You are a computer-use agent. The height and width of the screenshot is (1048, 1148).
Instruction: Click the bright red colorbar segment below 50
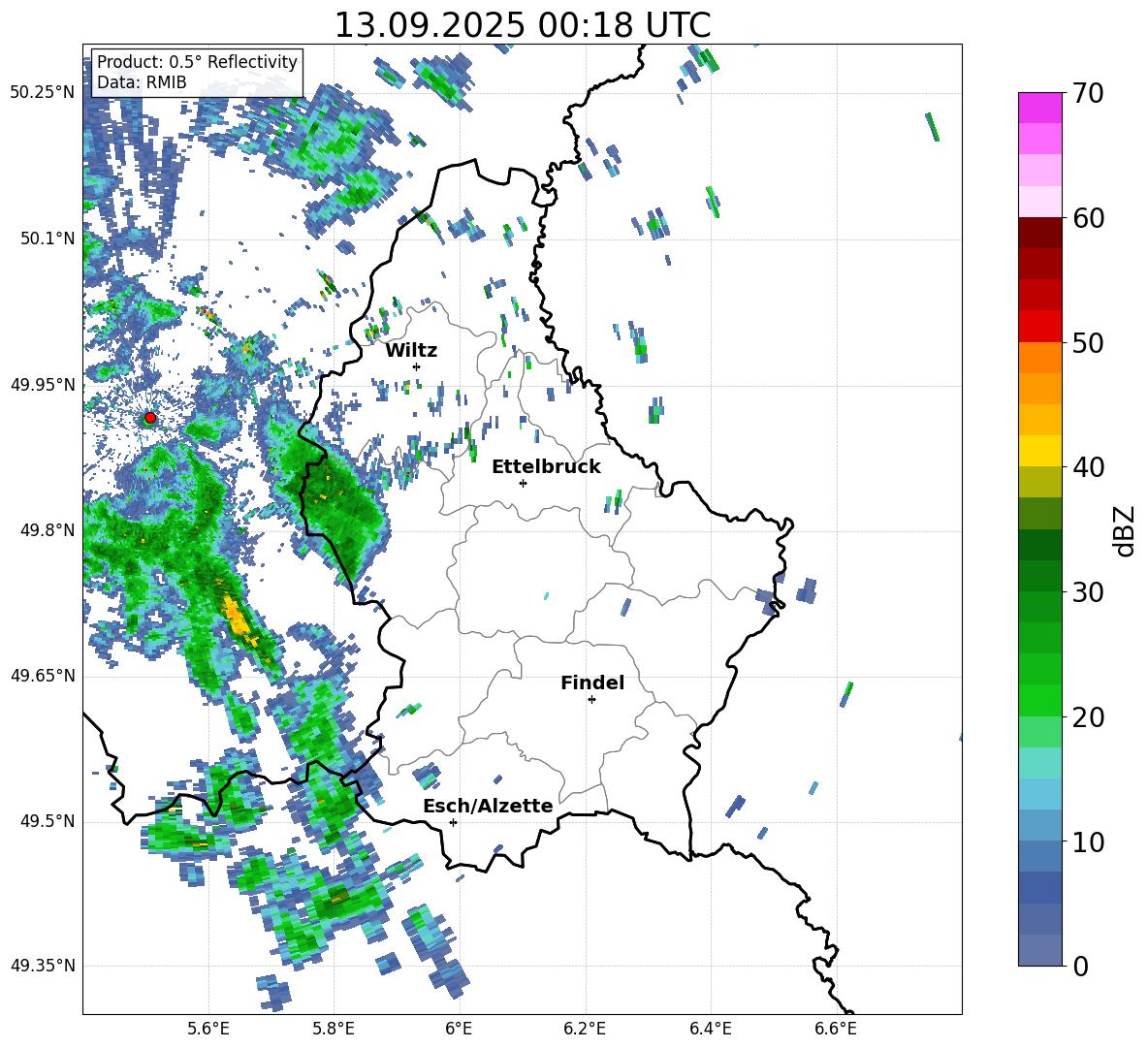pos(1039,327)
